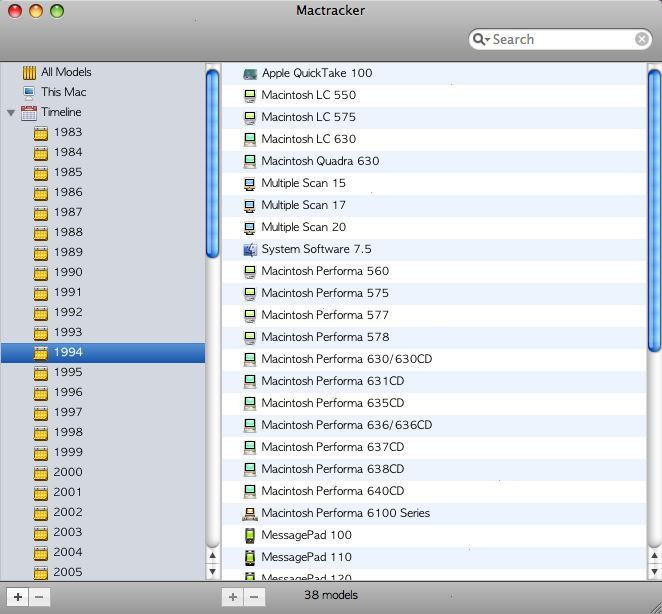Select Macintosh Performa 638CD entry
This screenshot has width=662, height=614.
click(434, 469)
